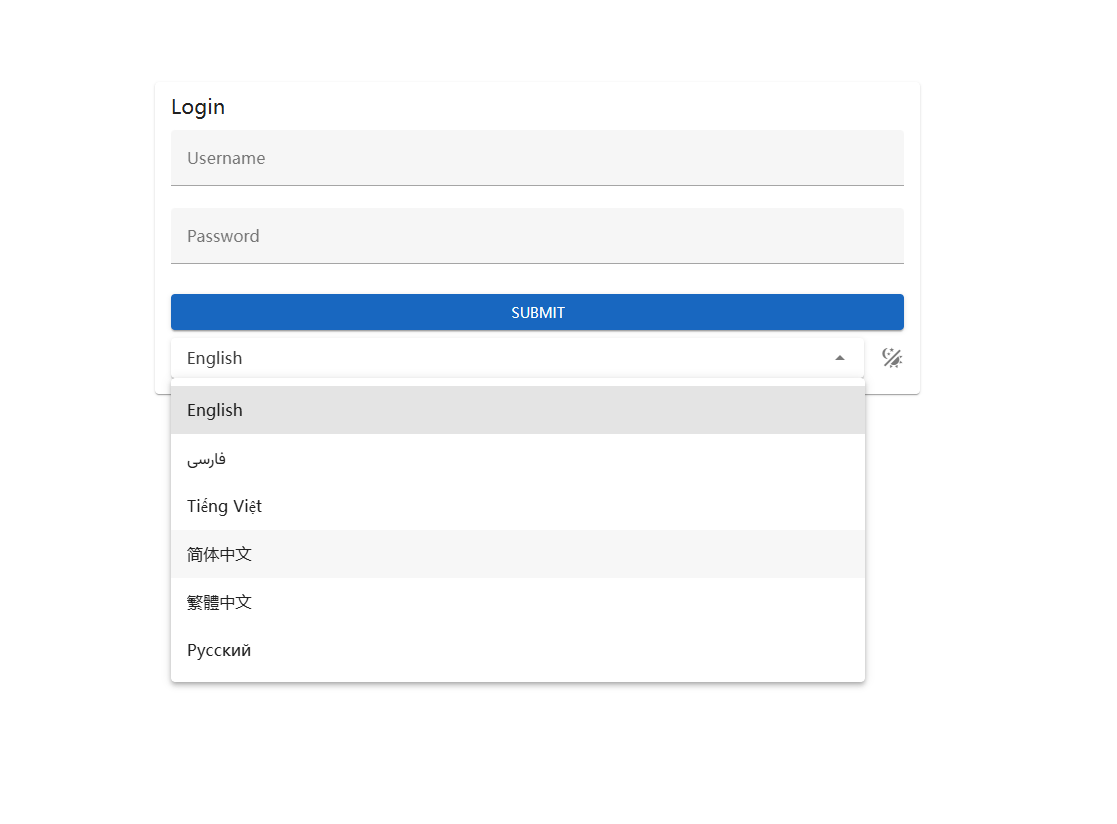Image resolution: width=1117 pixels, height=824 pixels.
Task: Click the Login heading text
Action: coord(198,107)
